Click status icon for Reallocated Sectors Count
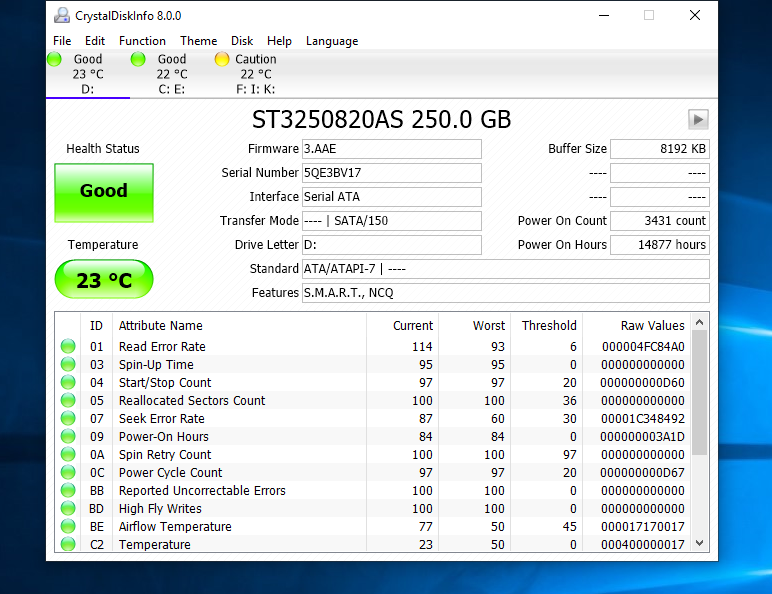772x594 pixels. pos(68,400)
